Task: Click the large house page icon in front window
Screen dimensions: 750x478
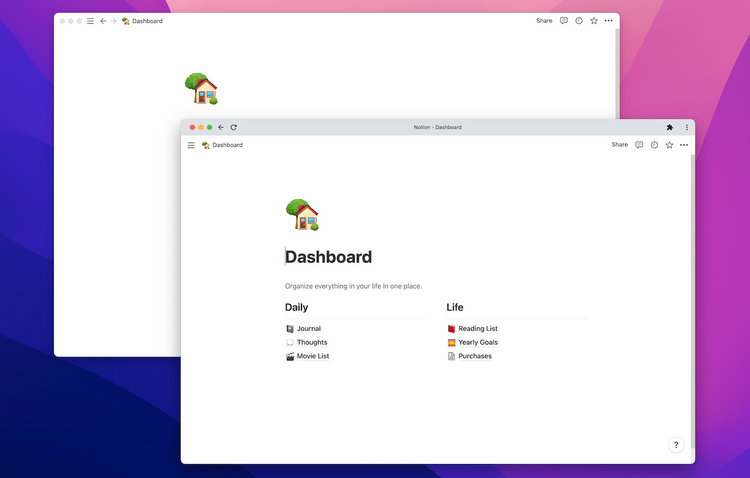Action: (x=302, y=214)
